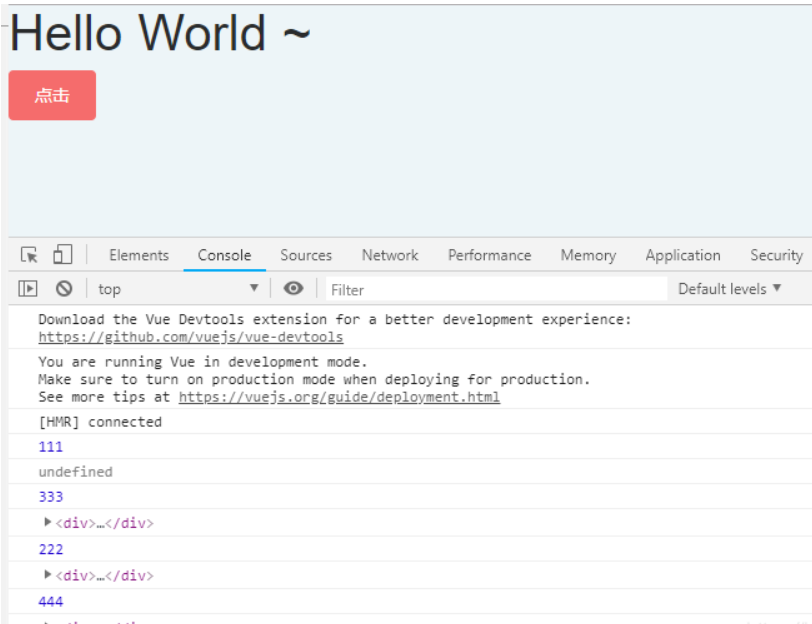Expand the first div element log

[x=48, y=522]
